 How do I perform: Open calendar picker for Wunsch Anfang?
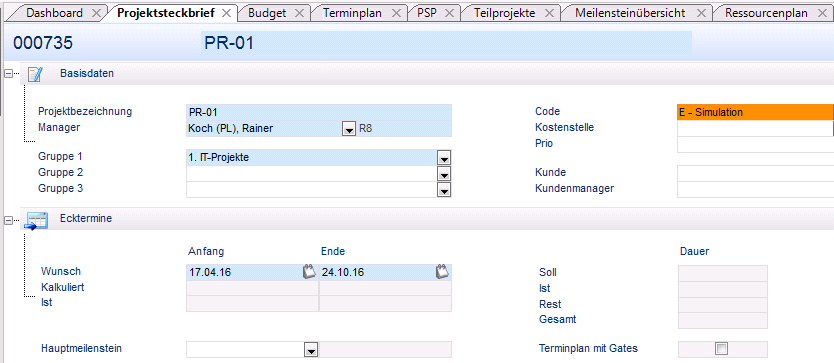(x=309, y=272)
